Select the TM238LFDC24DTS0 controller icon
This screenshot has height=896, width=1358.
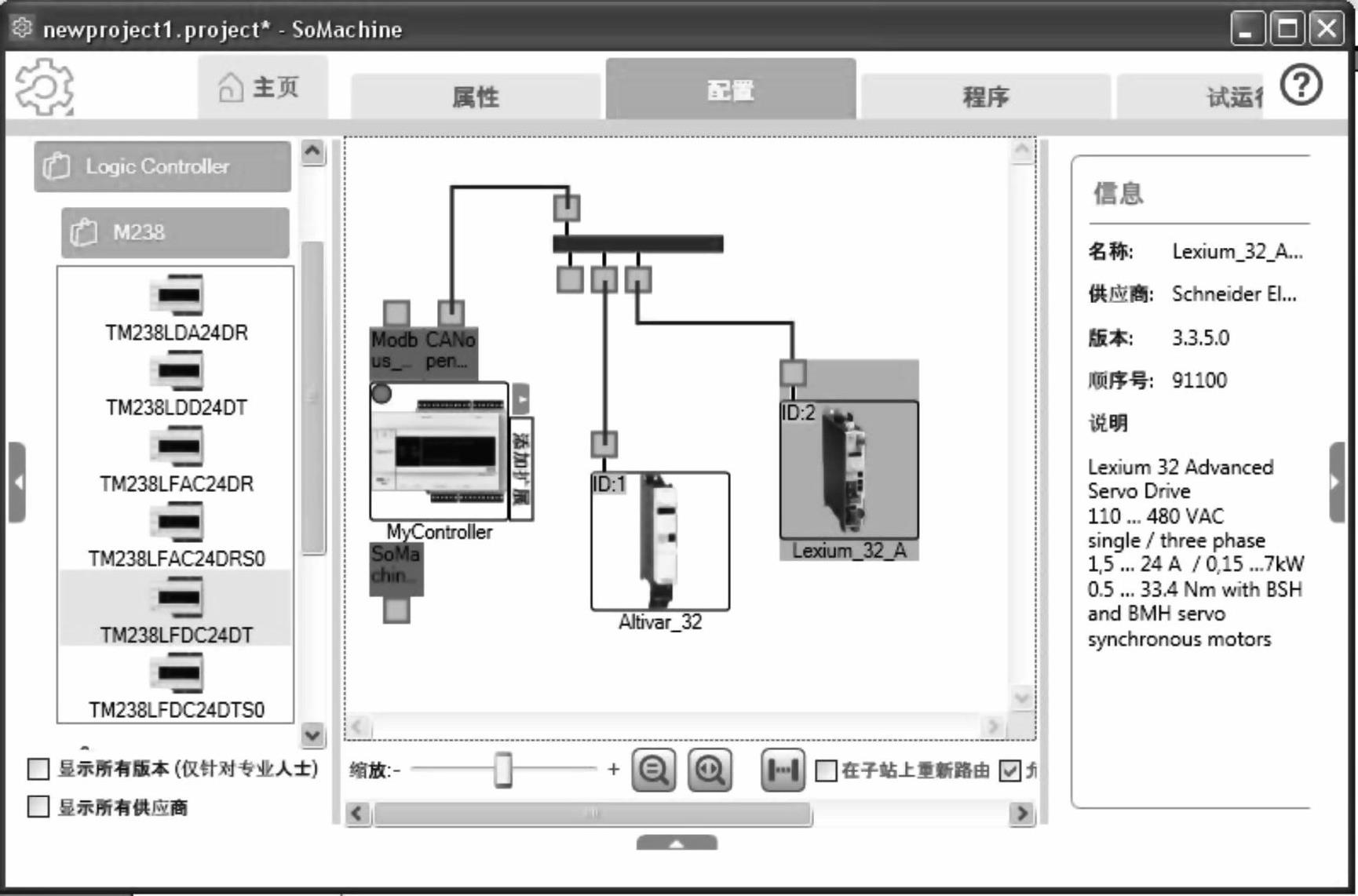177,672
